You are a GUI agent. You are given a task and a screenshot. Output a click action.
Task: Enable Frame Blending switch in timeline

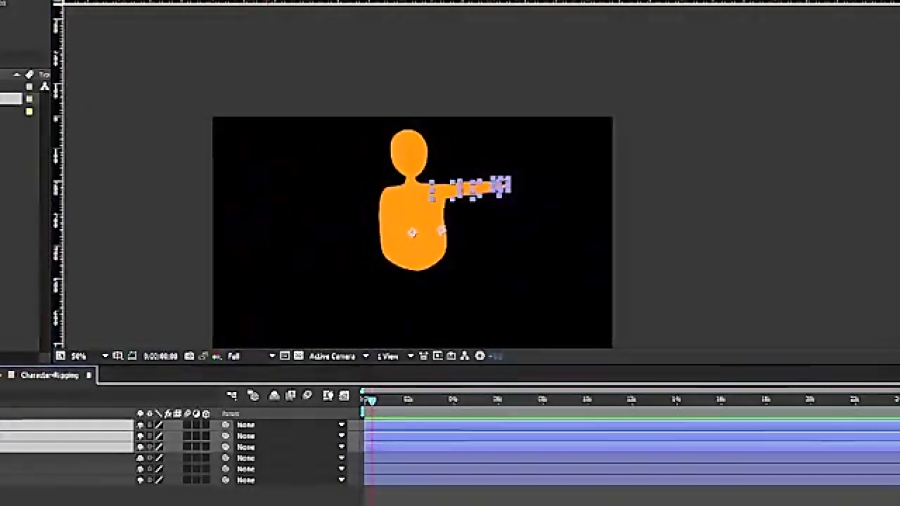(x=290, y=395)
